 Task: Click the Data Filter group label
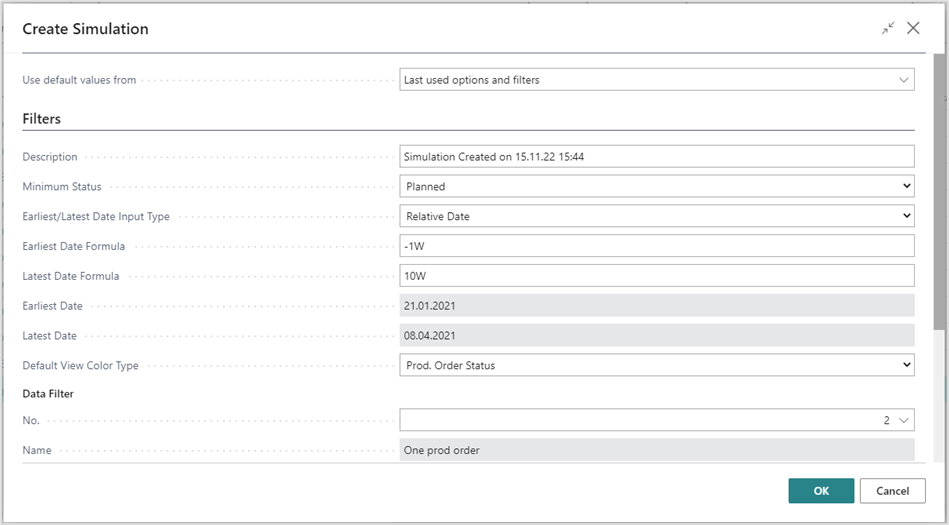(48, 394)
